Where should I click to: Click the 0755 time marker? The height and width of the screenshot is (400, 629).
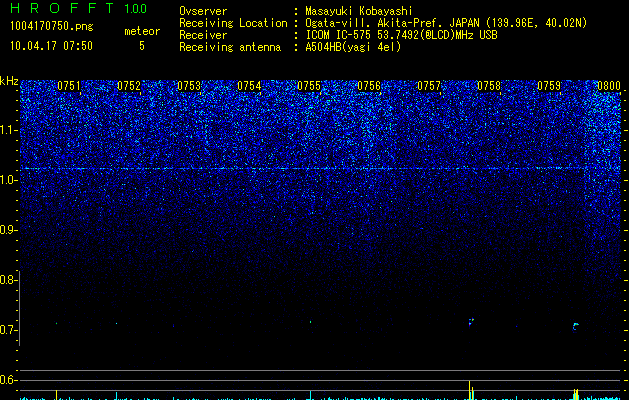tap(309, 86)
